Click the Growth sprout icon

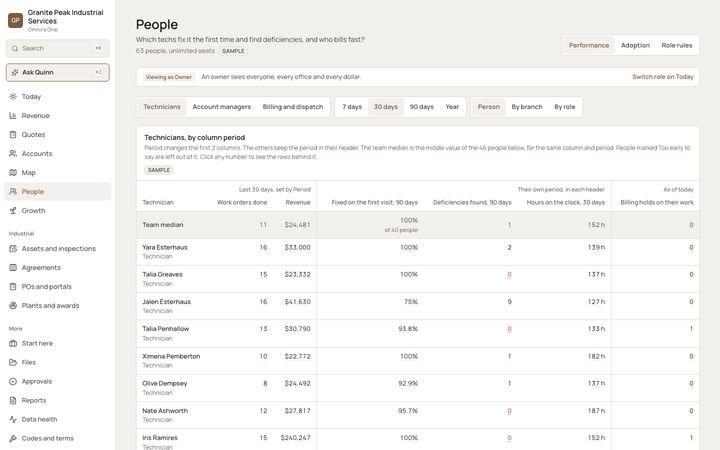[13, 211]
